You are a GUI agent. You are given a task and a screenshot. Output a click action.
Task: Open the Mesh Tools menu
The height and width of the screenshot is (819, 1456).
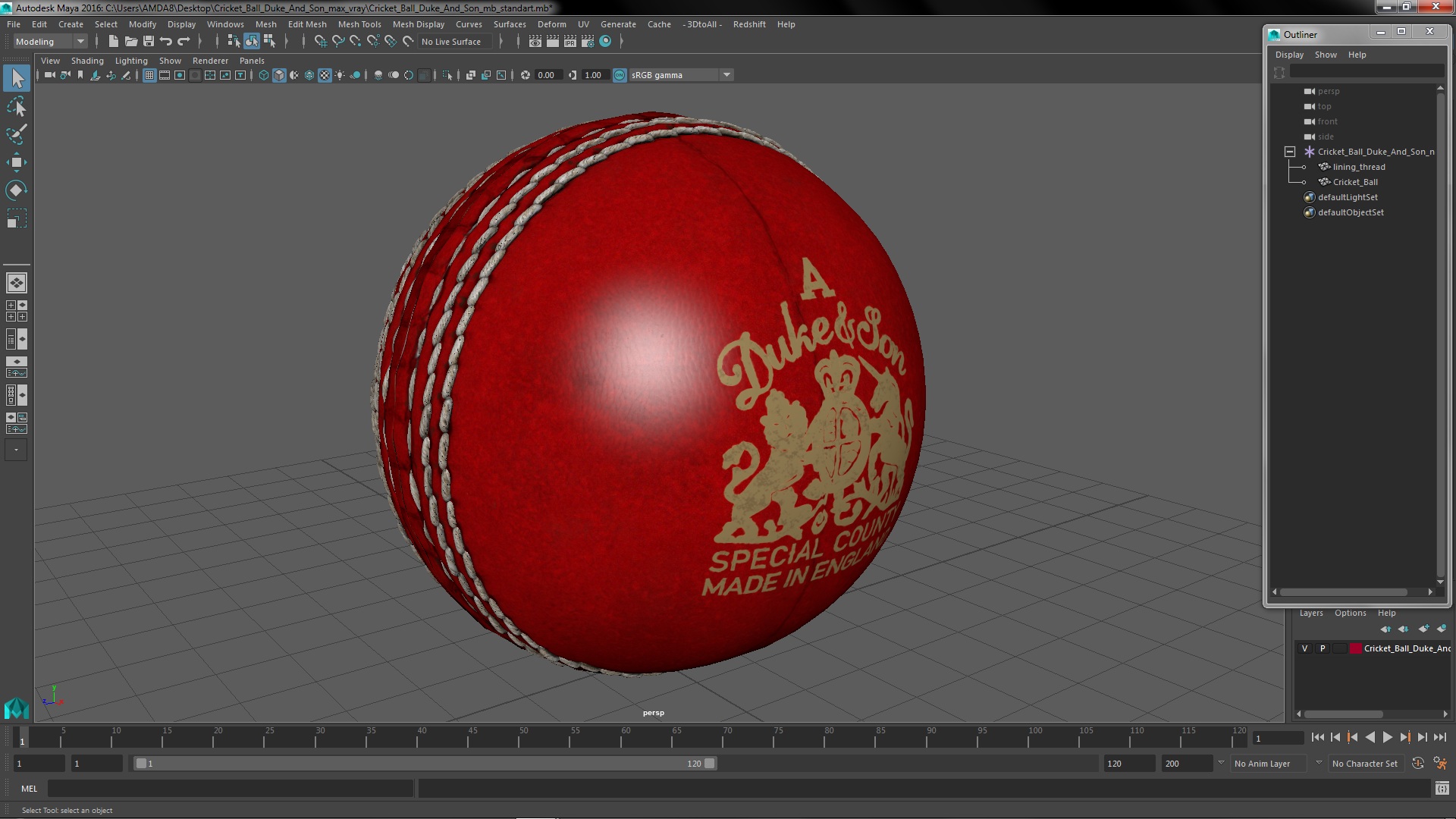point(359,24)
